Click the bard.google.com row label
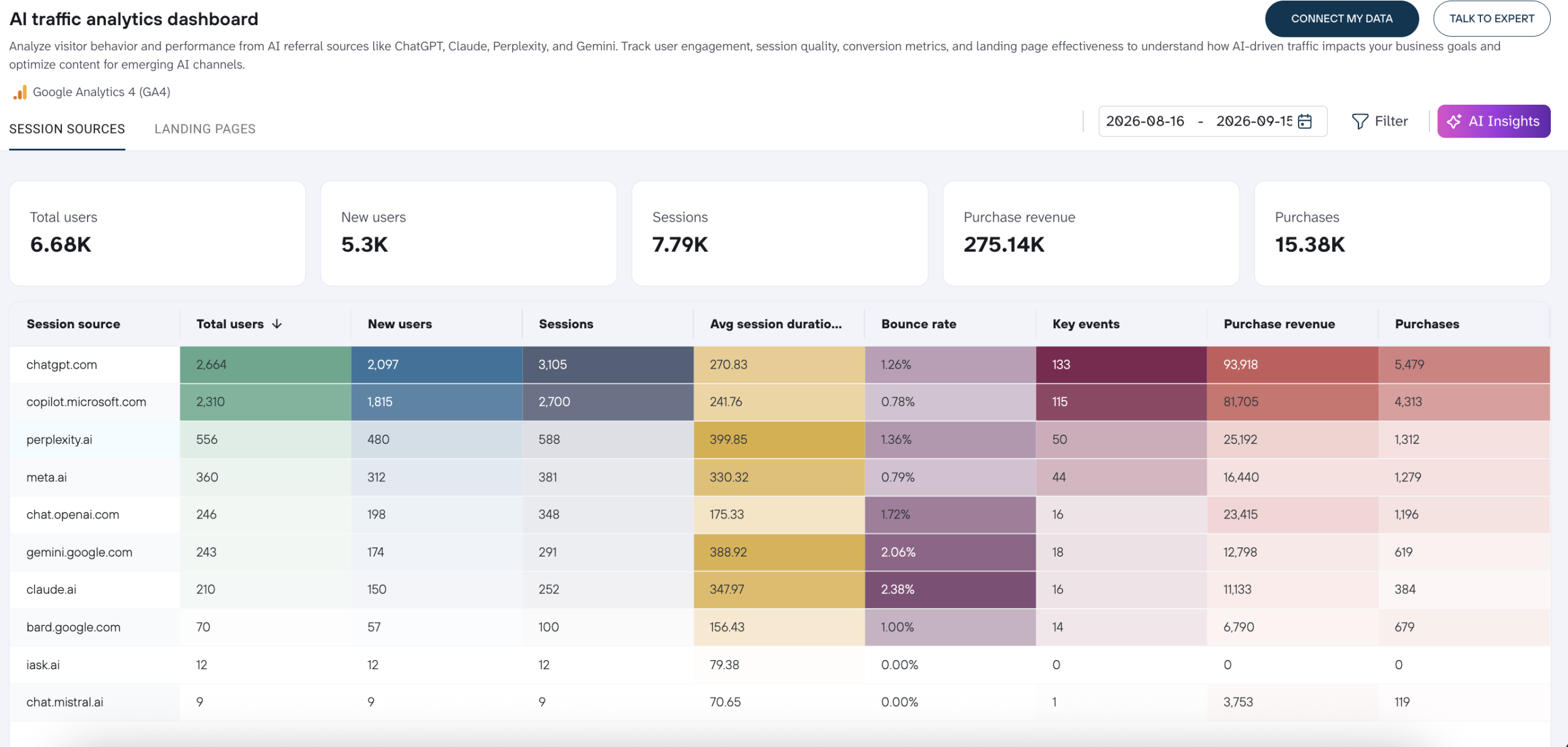Screen dimensions: 1568x747 [x=73, y=627]
